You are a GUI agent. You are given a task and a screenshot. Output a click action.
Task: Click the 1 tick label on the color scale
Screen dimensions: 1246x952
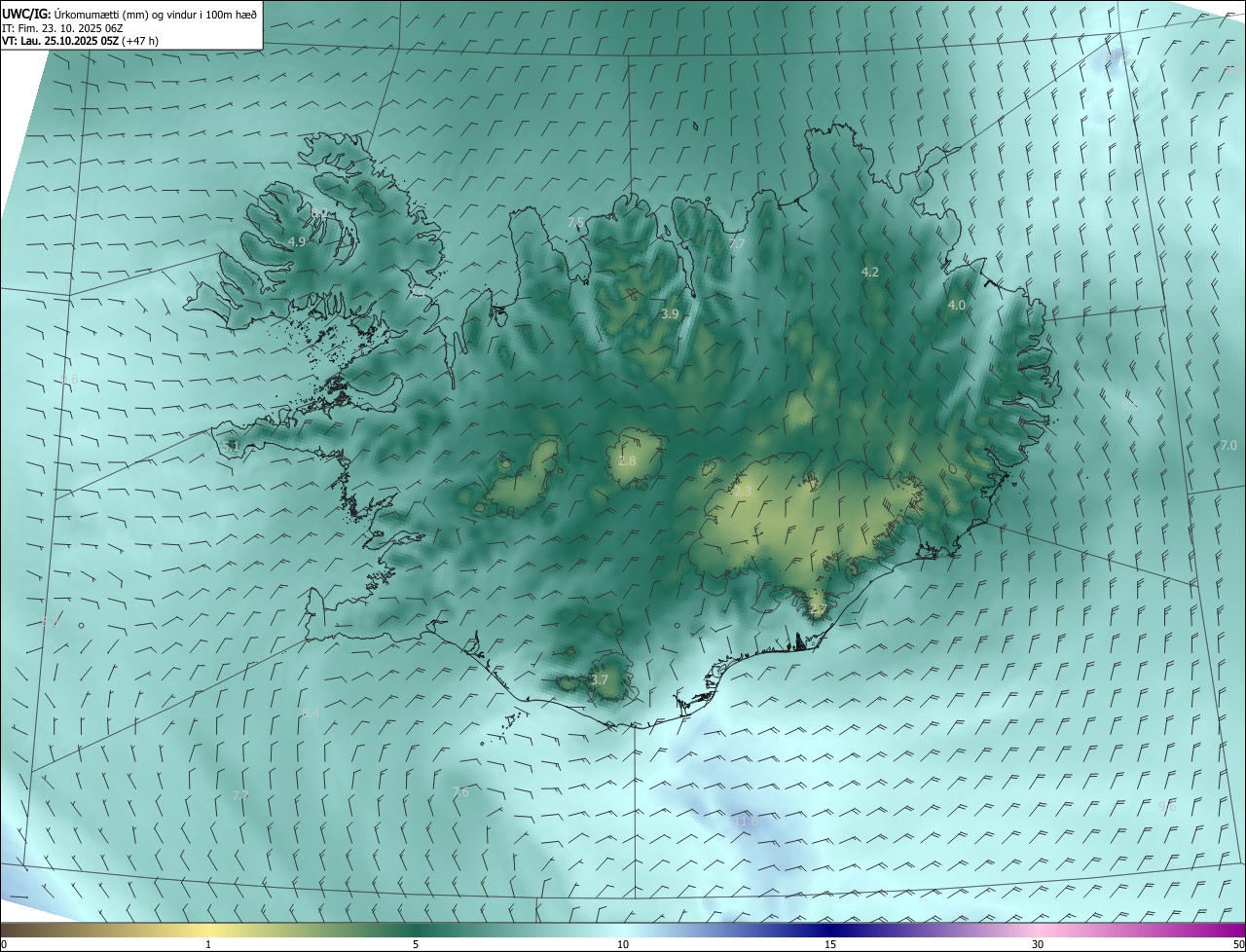pyautogui.click(x=208, y=944)
